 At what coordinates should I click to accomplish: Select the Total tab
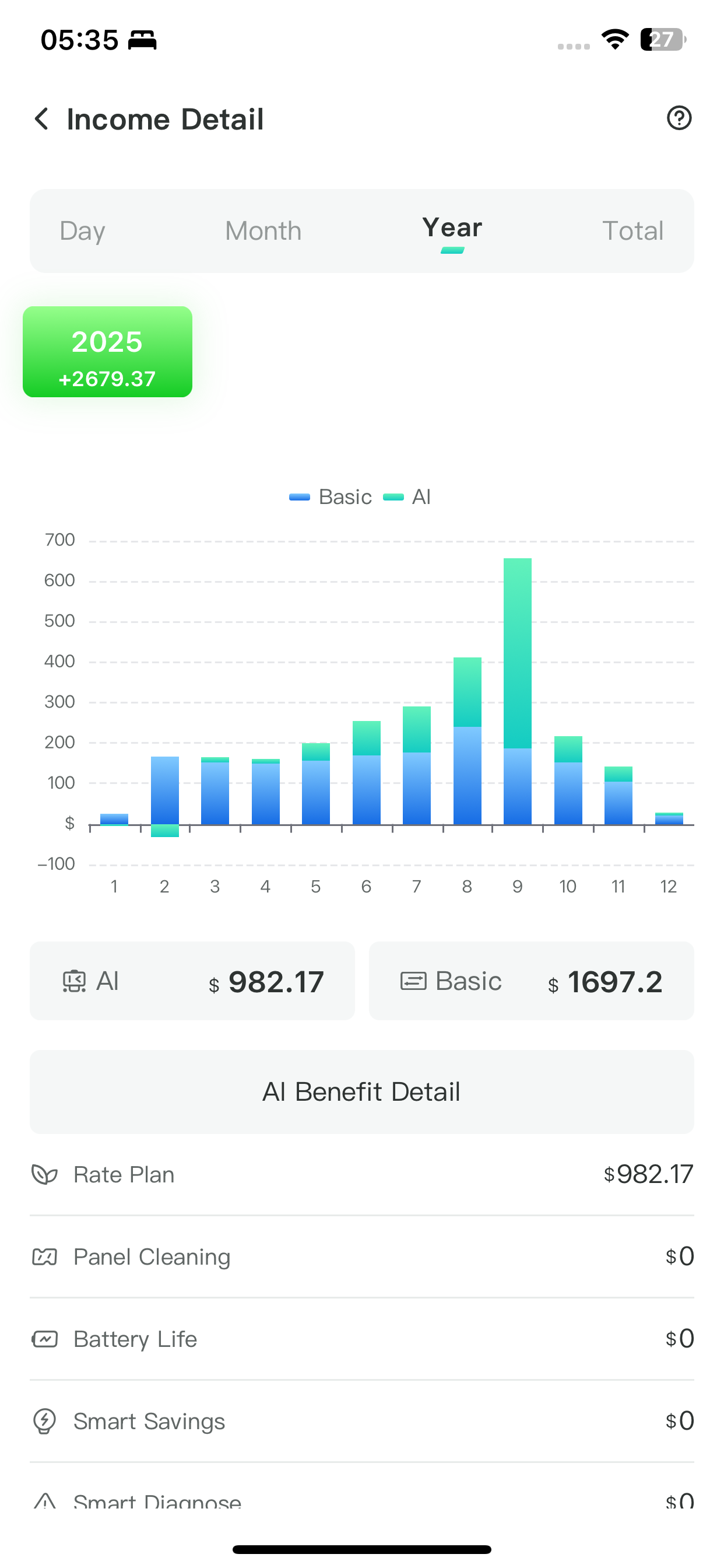[632, 232]
